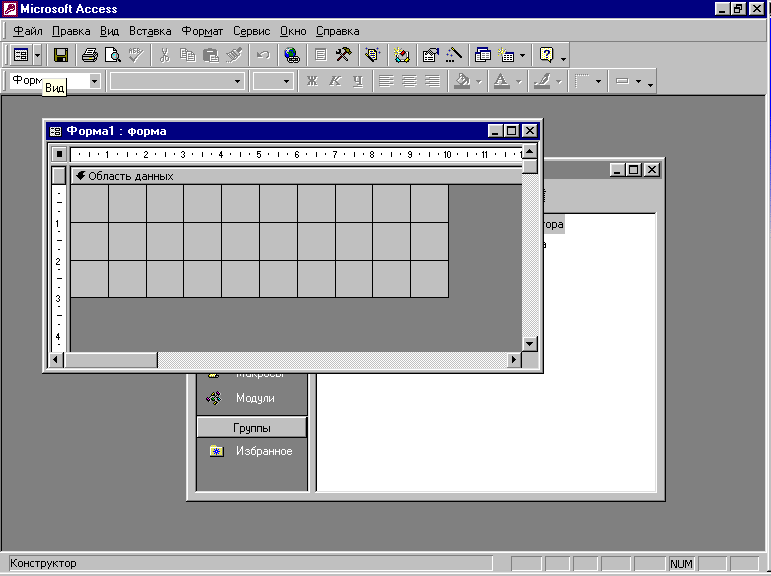Show the Field List icon
Image resolution: width=771 pixels, height=576 pixels.
pos(321,55)
